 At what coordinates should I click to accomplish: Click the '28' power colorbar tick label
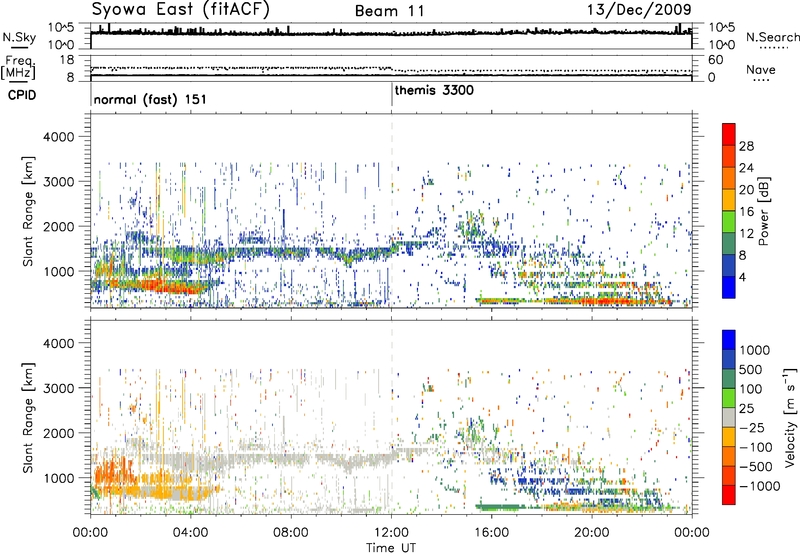[x=746, y=146]
